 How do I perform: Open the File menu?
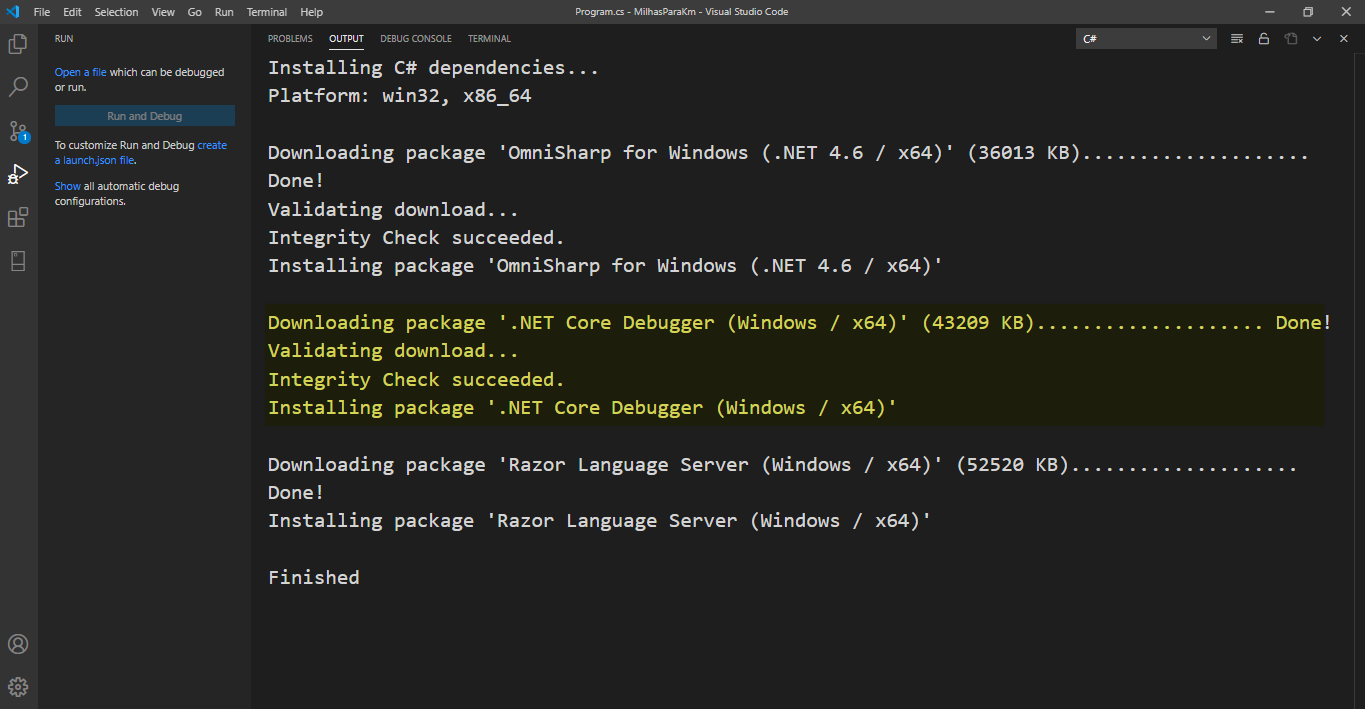pos(42,12)
